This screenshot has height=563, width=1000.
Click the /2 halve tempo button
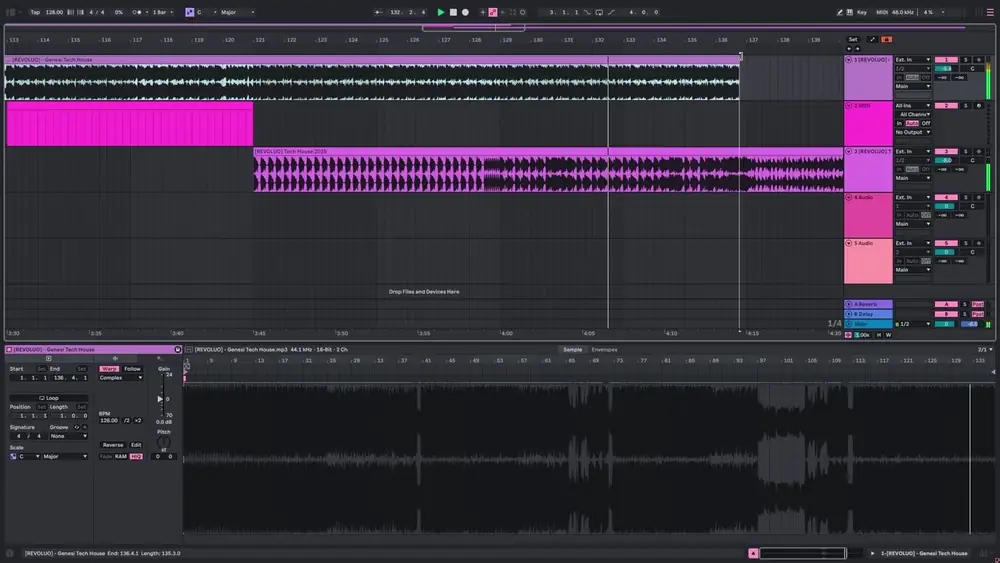tap(126, 421)
